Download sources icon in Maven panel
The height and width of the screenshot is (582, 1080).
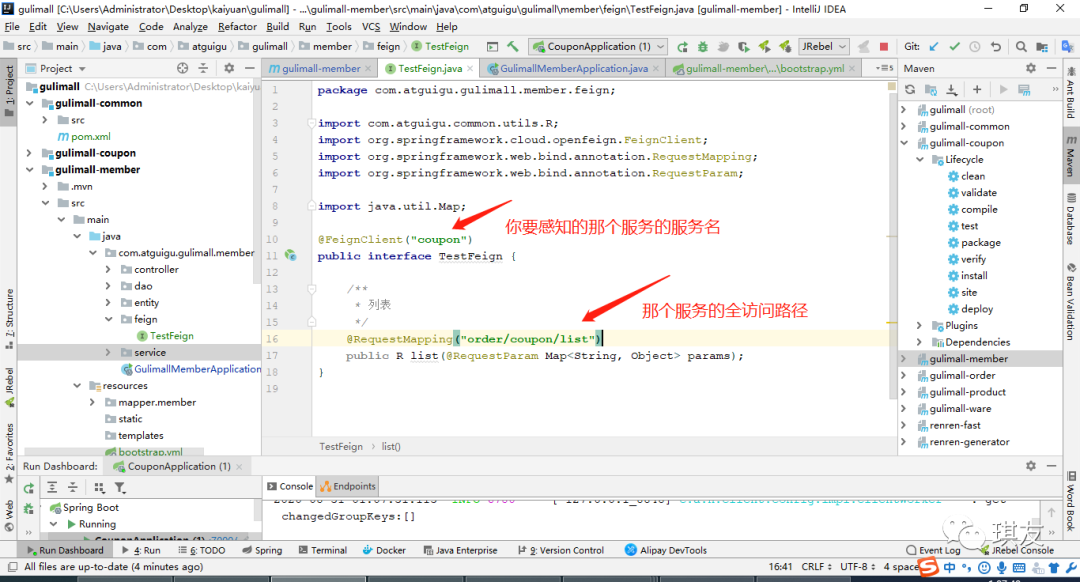[951, 90]
